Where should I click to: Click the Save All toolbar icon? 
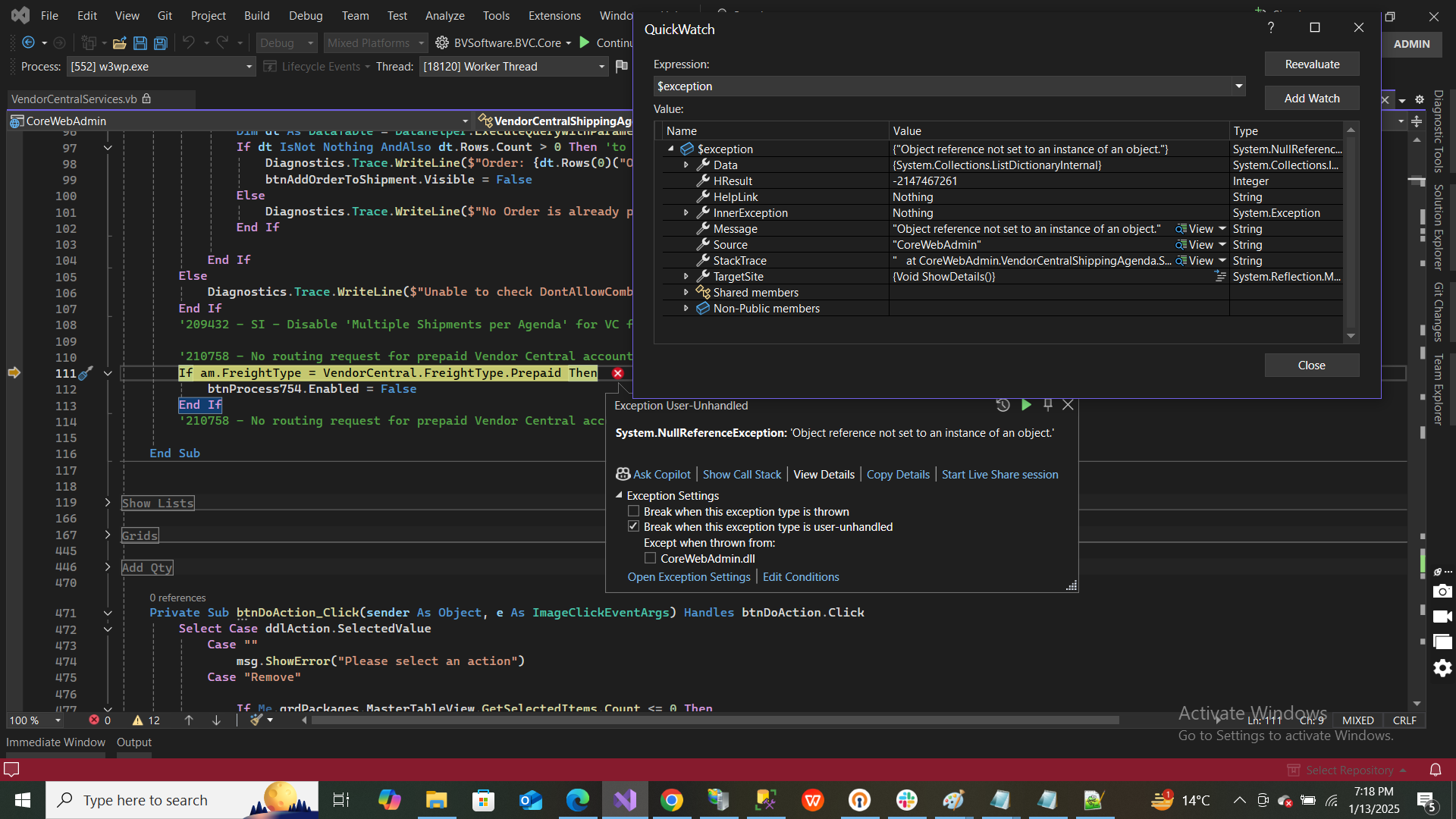tap(161, 43)
